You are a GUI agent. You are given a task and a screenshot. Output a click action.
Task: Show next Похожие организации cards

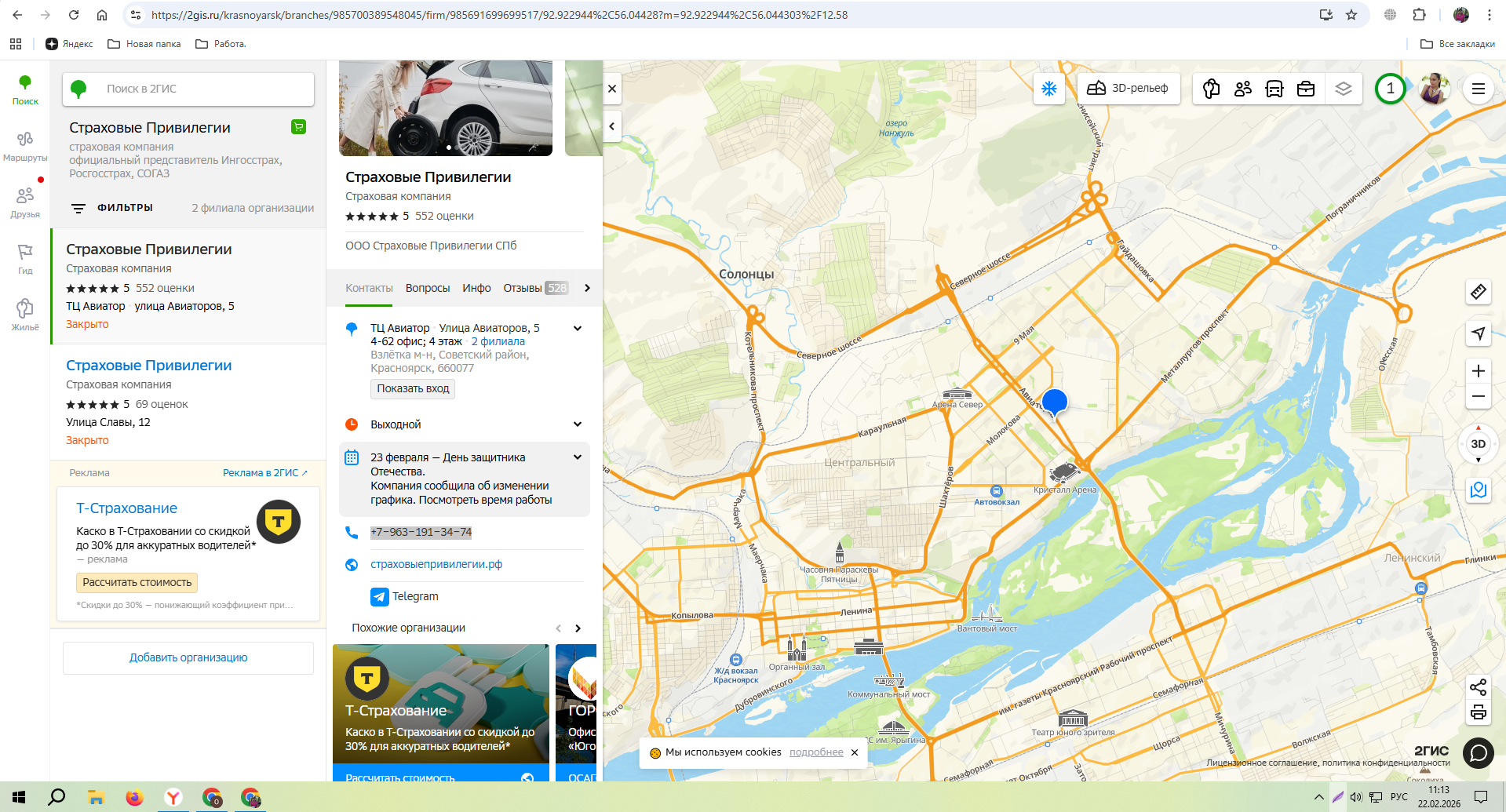click(578, 628)
